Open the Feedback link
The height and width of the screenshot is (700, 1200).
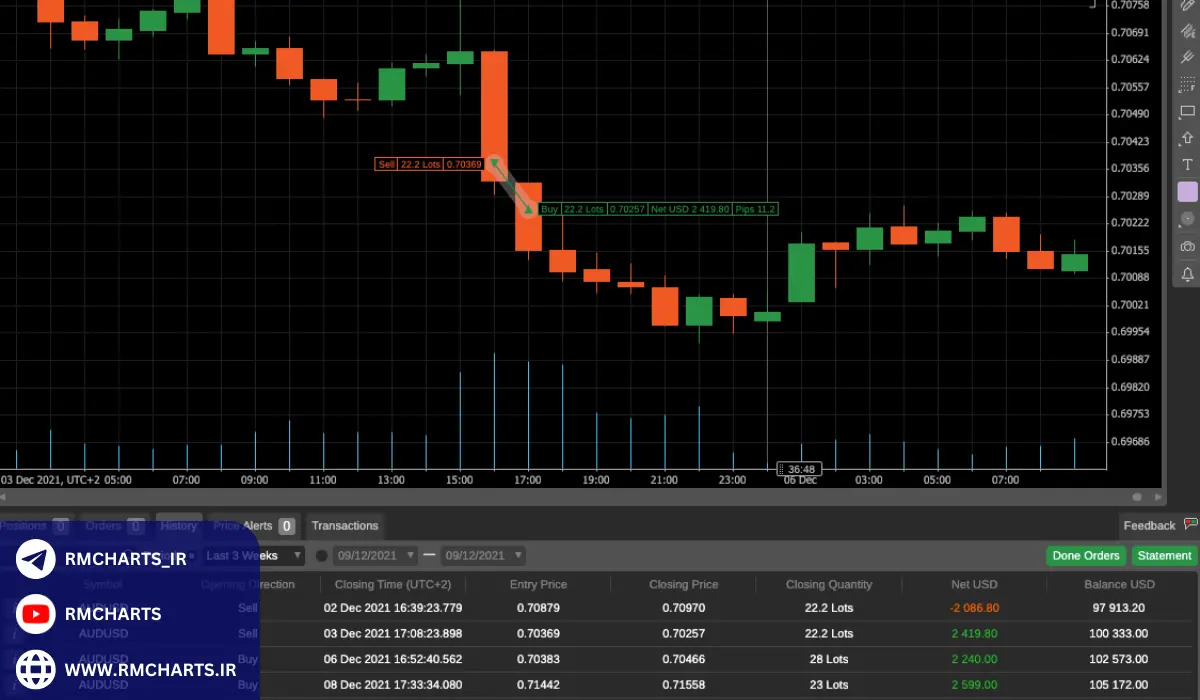coord(1149,526)
